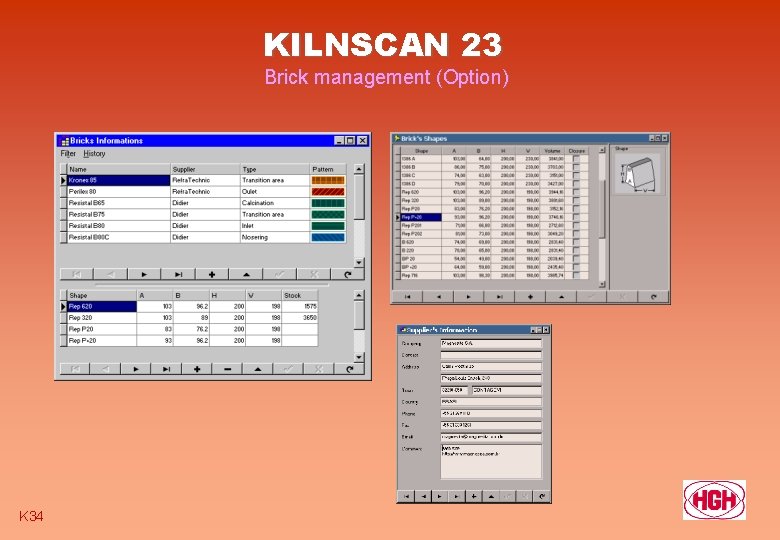This screenshot has width=780, height=540.
Task: Refresh the Brick's Shapes table
Action: 654,297
